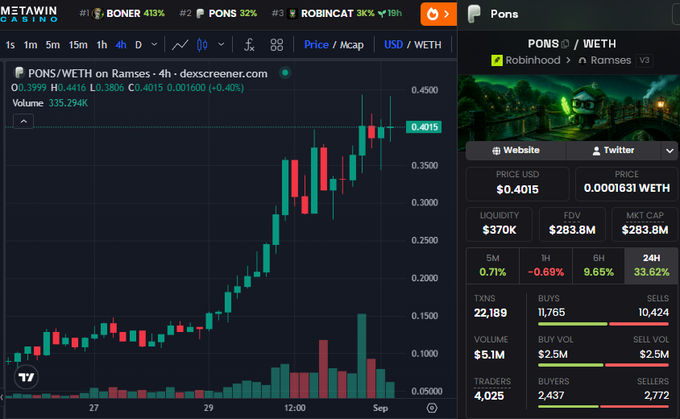Select the 4h timeframe
Screen dimensions: 680x419
pyautogui.click(x=121, y=45)
